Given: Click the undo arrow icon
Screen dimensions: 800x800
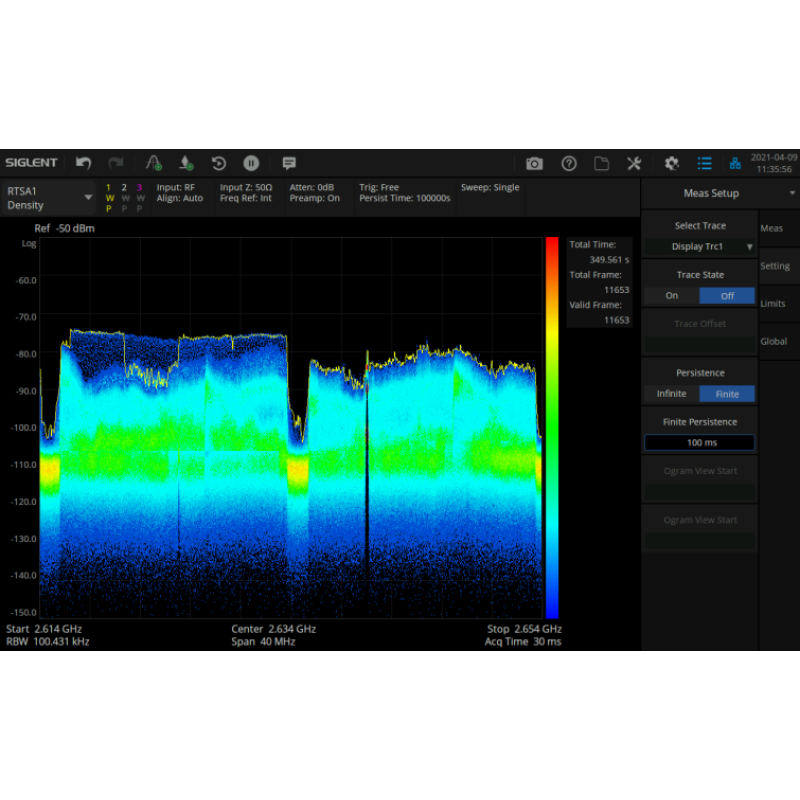Looking at the screenshot, I should coord(84,163).
